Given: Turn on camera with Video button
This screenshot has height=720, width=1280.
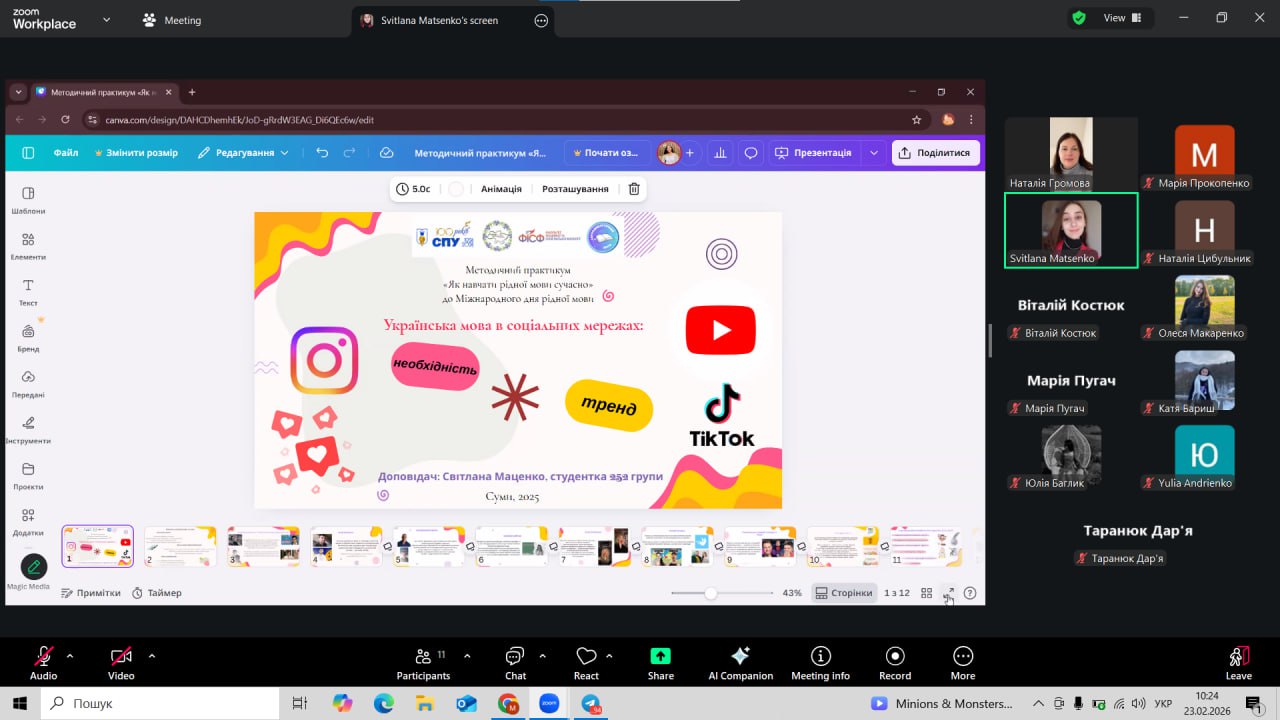Looking at the screenshot, I should pos(121,663).
